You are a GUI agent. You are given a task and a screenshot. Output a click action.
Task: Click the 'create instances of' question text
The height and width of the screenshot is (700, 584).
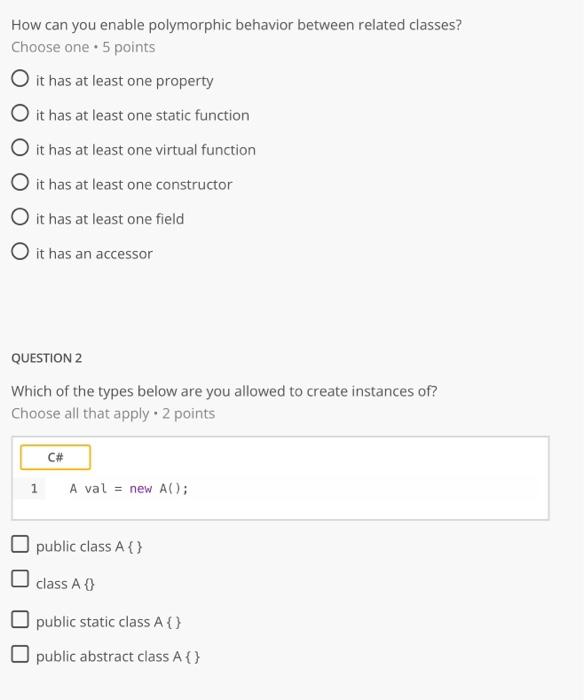coord(224,391)
